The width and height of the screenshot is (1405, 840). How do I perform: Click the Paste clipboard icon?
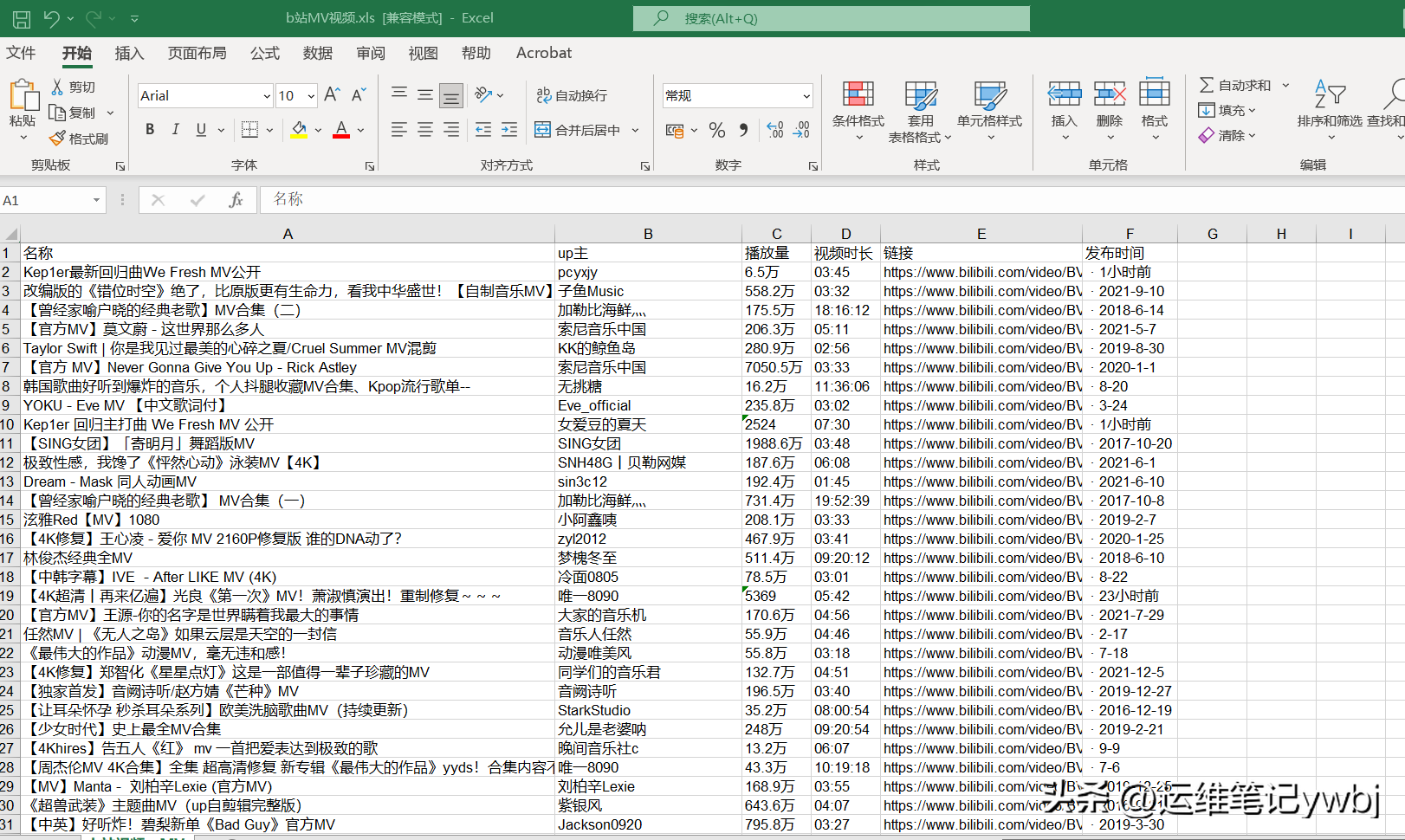[23, 95]
